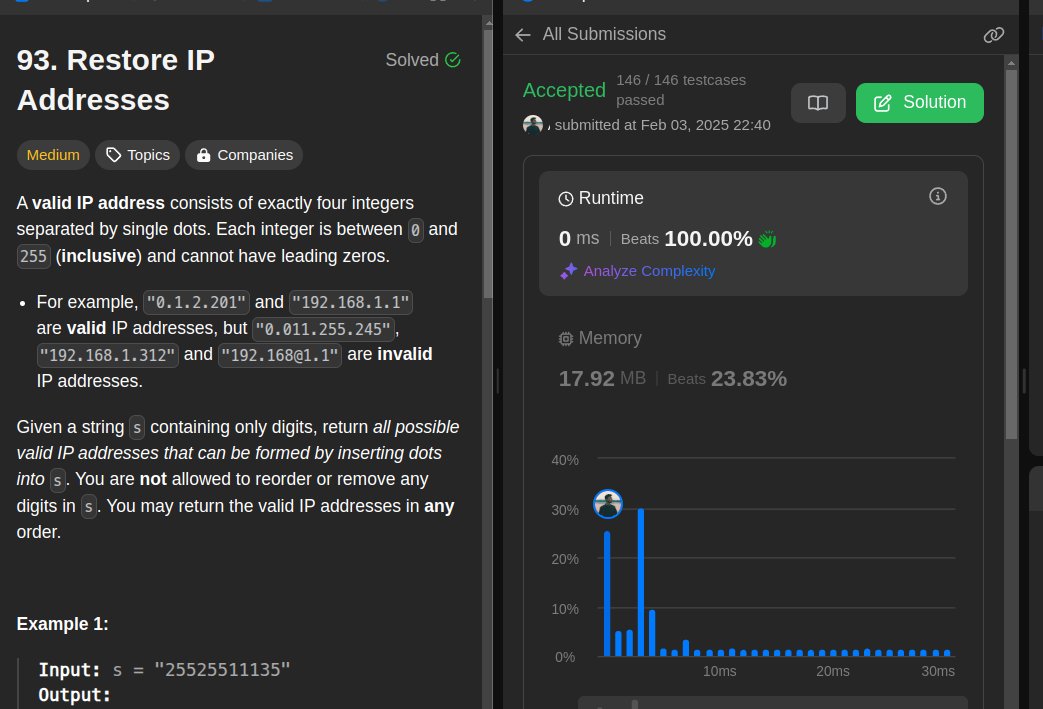Click the avatar marker on the runtime distribution
Image resolution: width=1043 pixels, height=709 pixels.
click(x=607, y=503)
